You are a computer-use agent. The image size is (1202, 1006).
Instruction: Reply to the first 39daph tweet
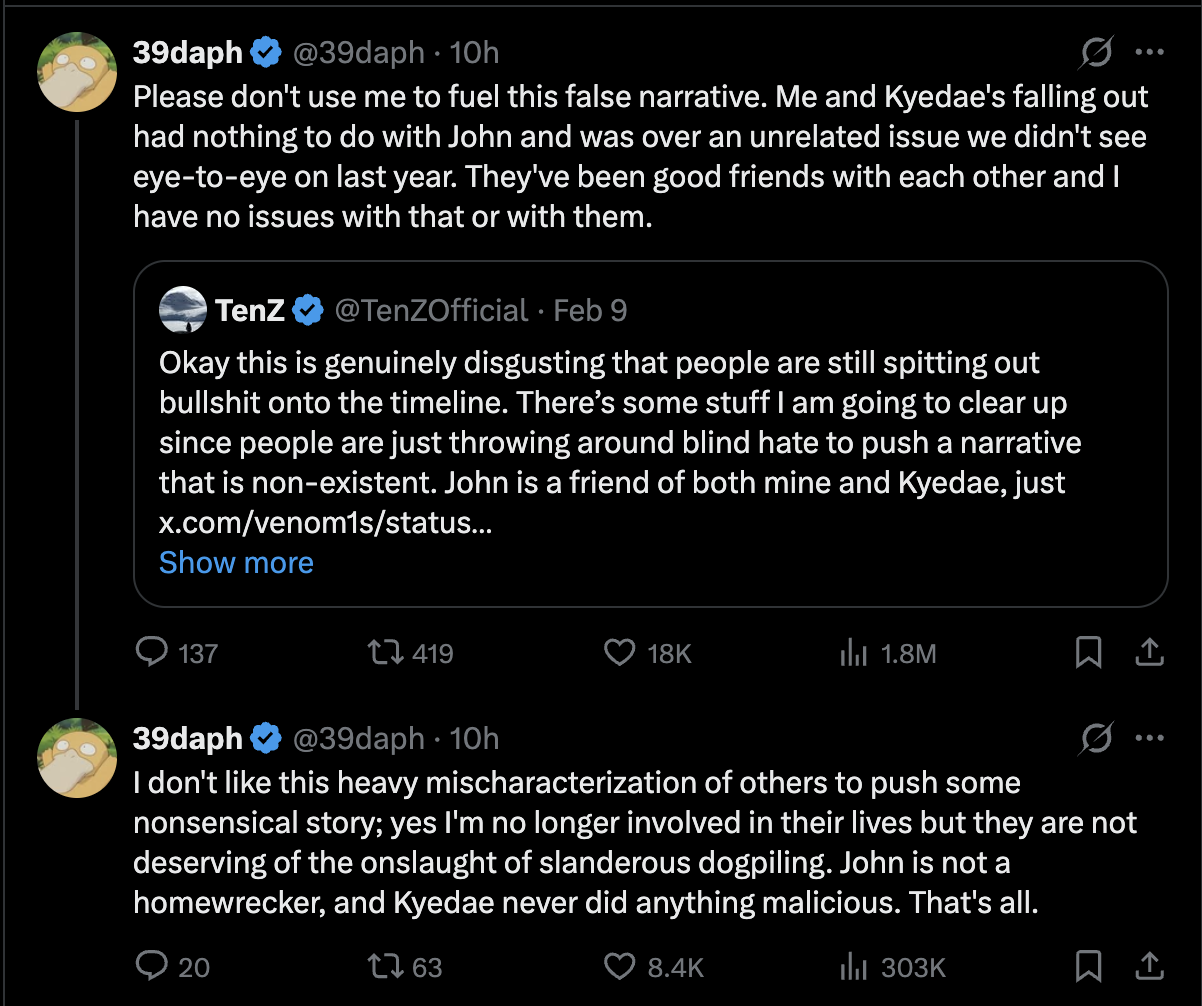[x=151, y=653]
